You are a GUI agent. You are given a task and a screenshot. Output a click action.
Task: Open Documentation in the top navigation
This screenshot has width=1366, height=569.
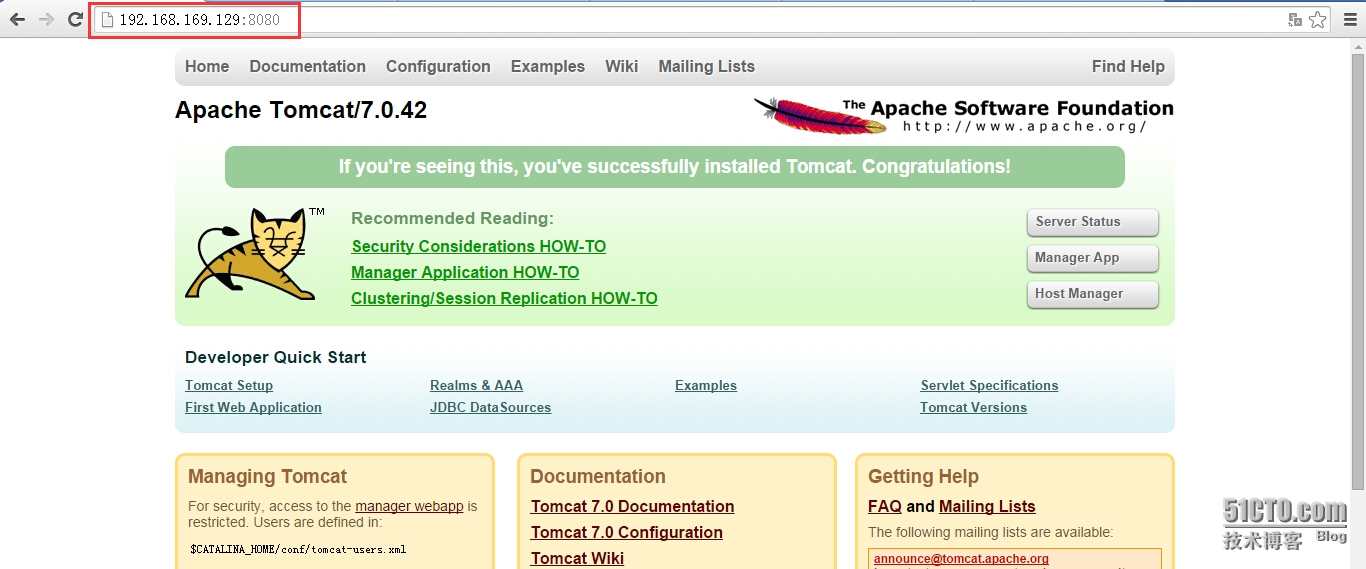pyautogui.click(x=307, y=66)
